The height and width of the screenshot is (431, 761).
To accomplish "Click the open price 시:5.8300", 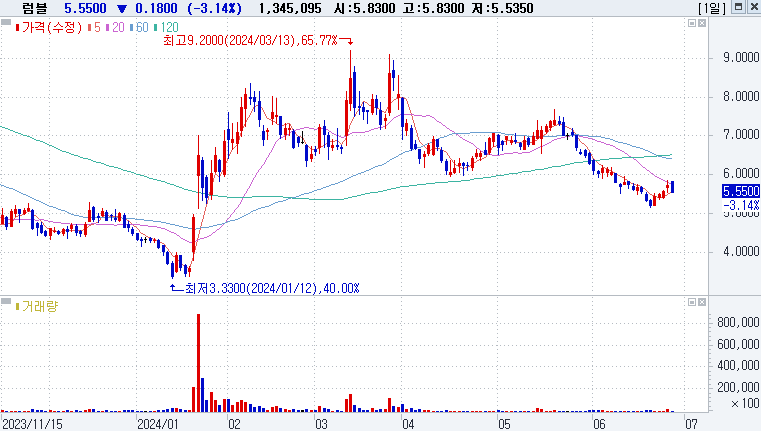I will tap(365, 8).
